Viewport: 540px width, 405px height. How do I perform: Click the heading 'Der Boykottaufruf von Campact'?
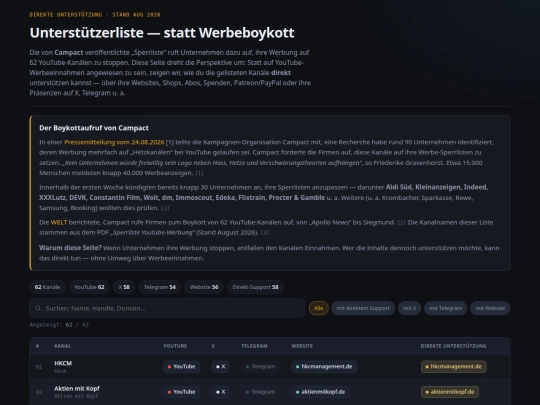pos(94,128)
